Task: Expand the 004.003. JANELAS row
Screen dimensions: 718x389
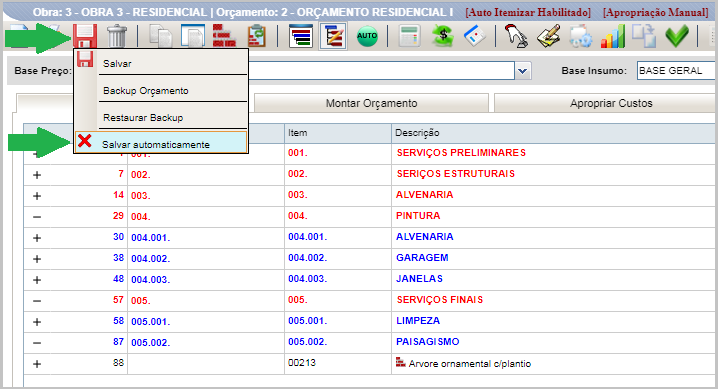Action: 37,280
